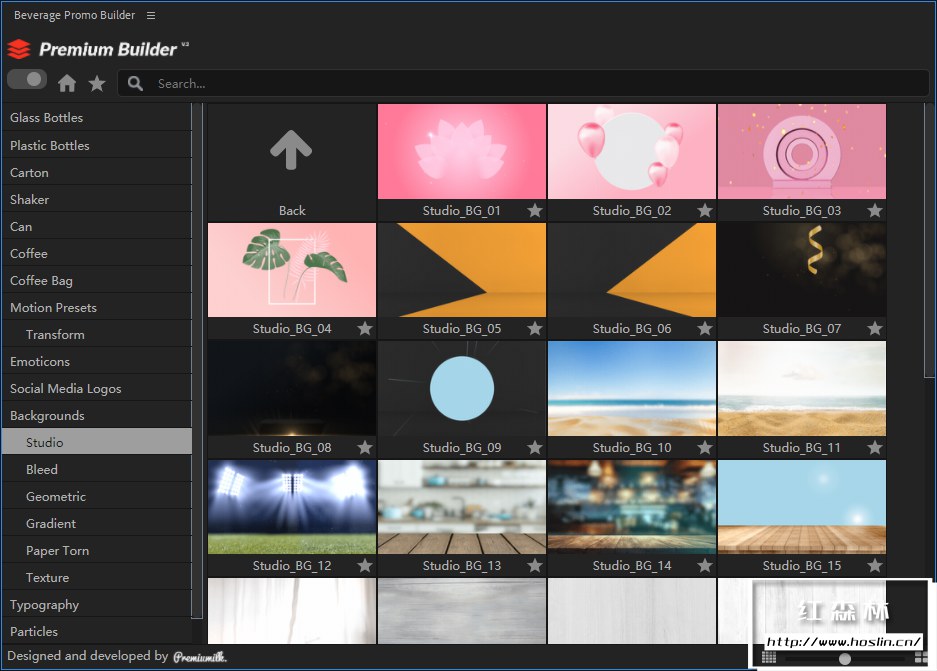937x671 pixels.
Task: Open the Shaker category
Action: tap(97, 199)
